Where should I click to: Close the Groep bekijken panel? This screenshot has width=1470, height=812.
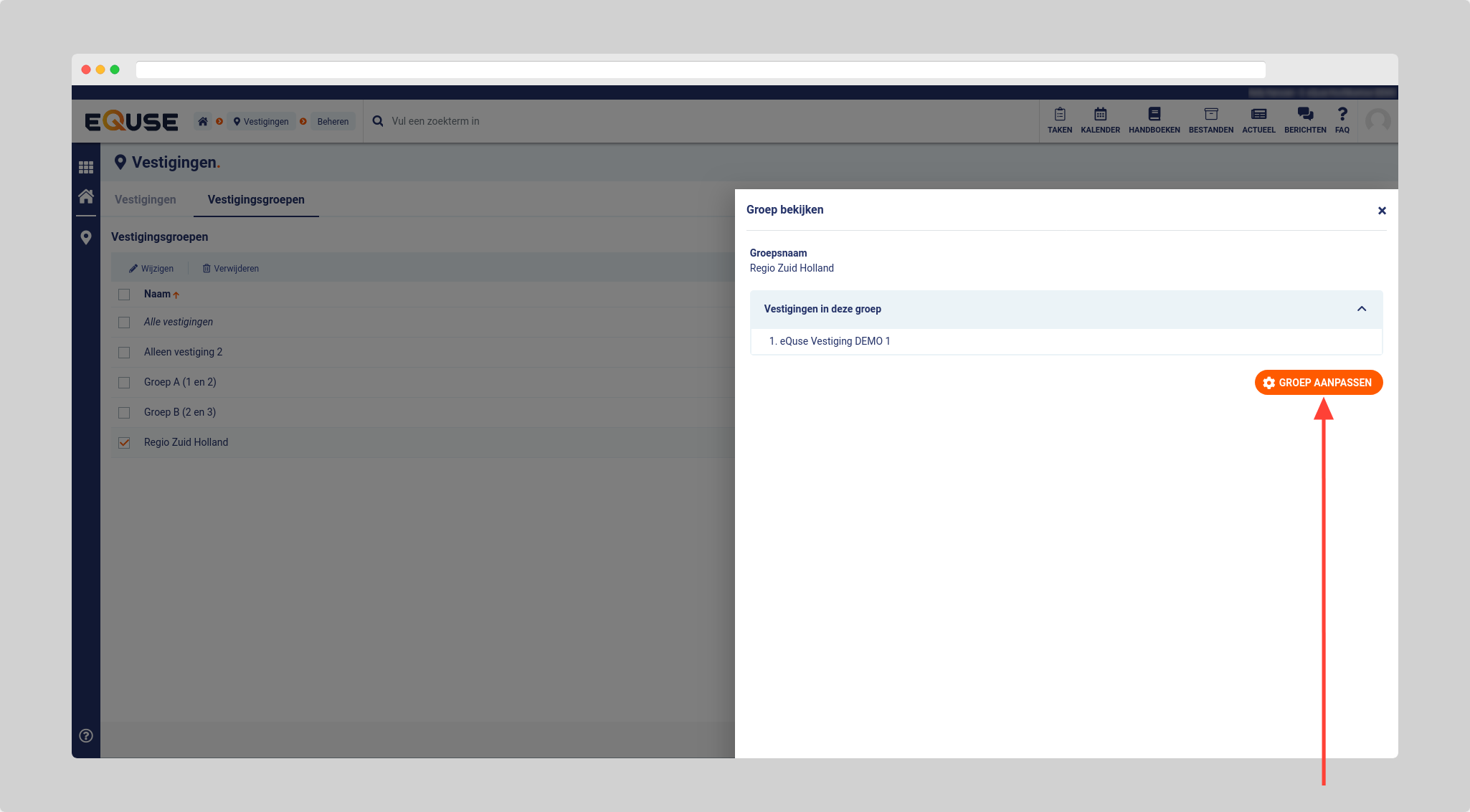pos(1382,211)
